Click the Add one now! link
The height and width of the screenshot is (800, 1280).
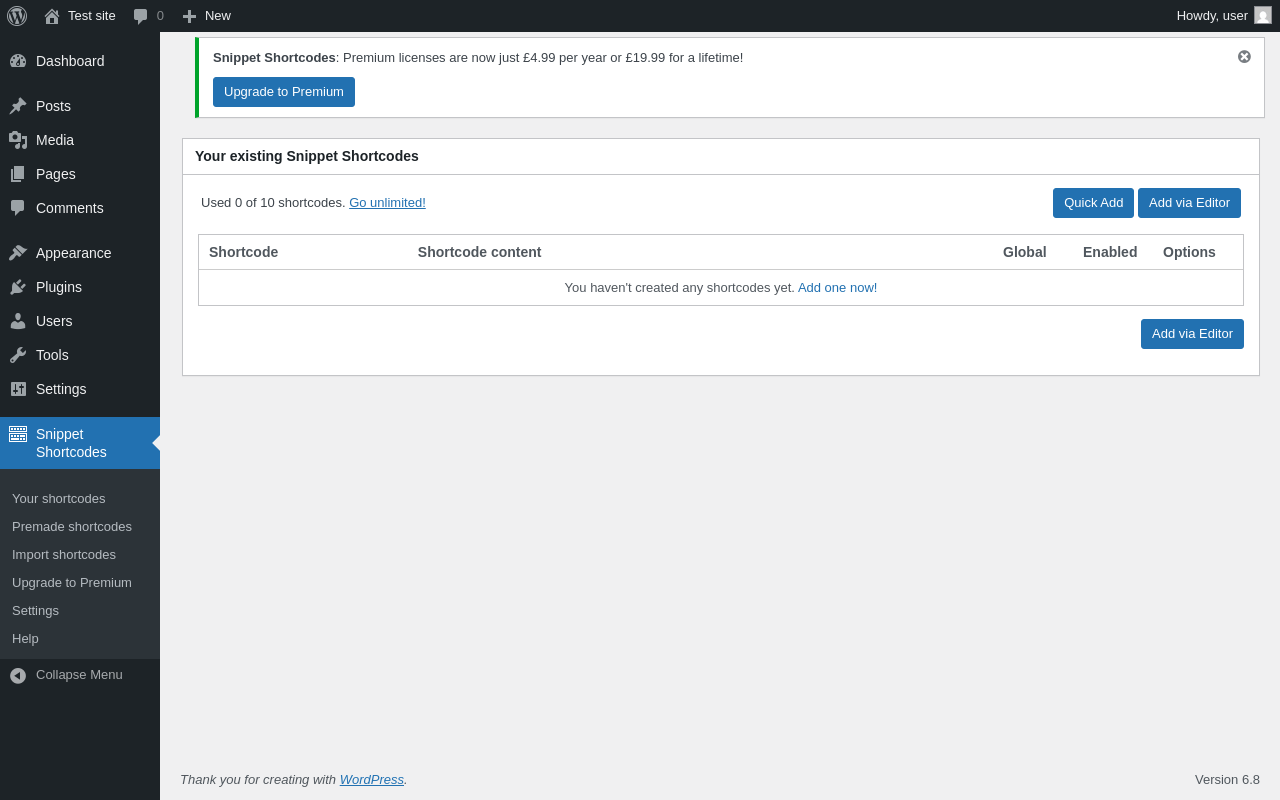point(837,288)
